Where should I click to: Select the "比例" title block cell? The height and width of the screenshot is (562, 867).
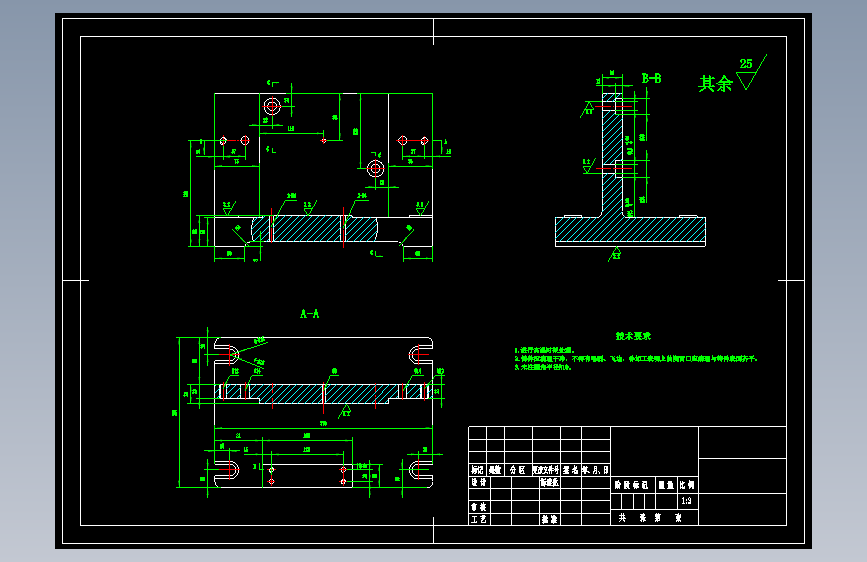point(687,485)
